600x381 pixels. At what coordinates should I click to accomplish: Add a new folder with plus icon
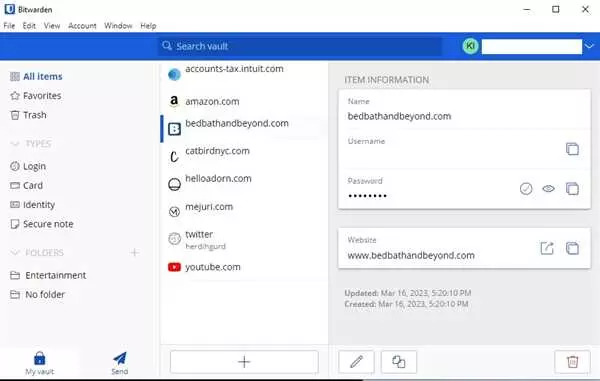pyautogui.click(x=134, y=252)
